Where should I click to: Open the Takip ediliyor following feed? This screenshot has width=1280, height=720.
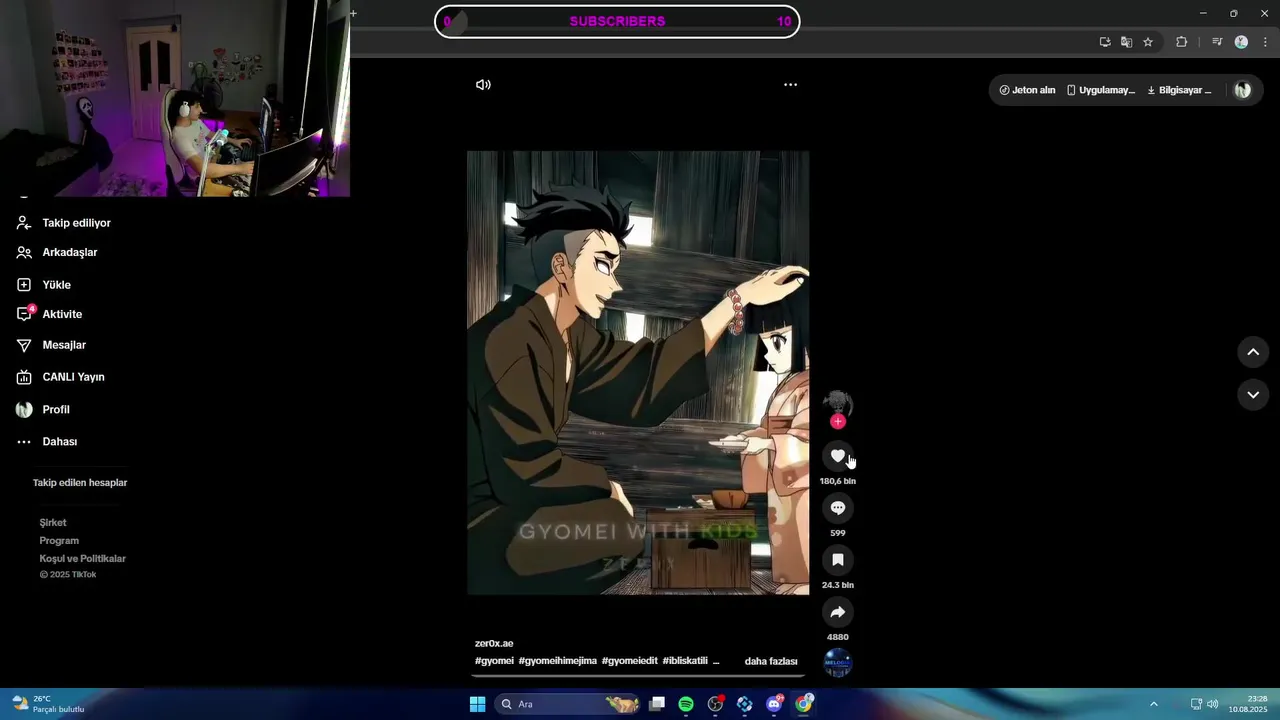tap(64, 223)
